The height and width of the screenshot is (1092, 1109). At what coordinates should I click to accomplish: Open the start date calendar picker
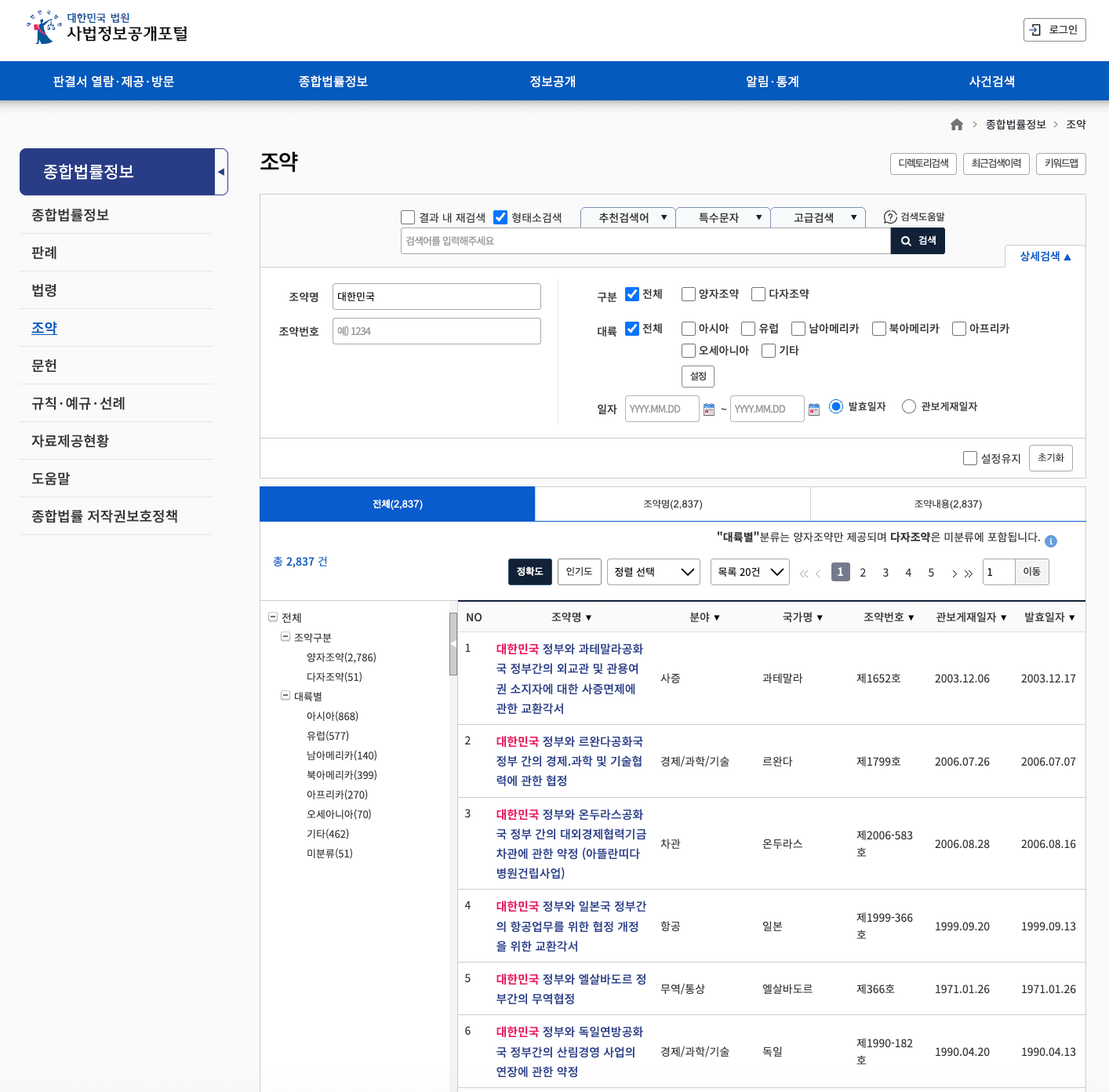pos(709,409)
